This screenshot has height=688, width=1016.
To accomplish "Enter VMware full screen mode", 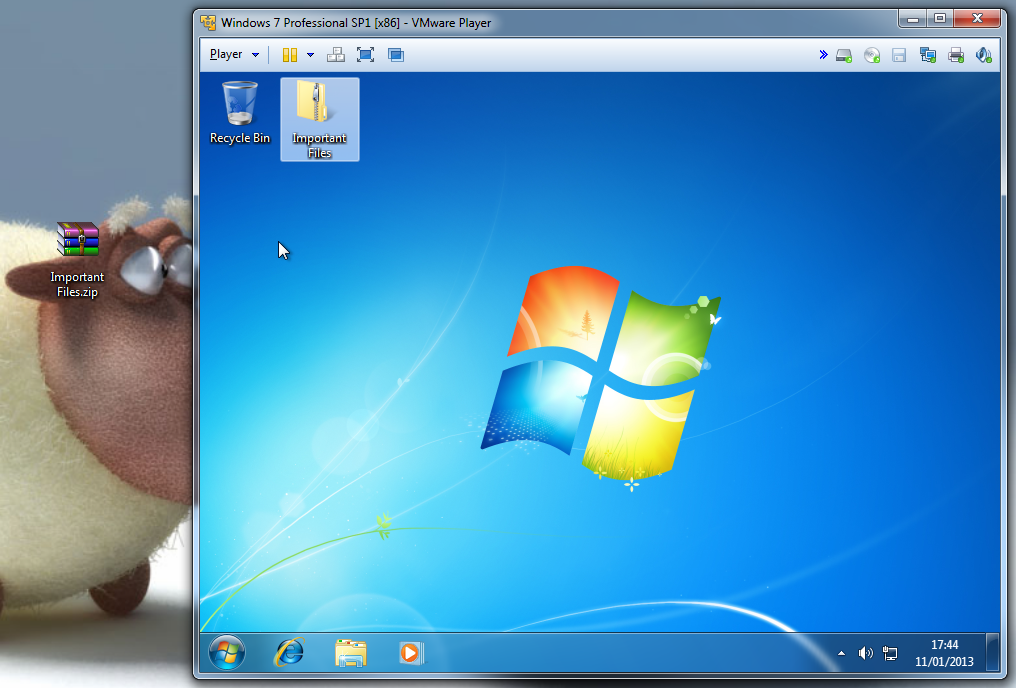I will click(x=365, y=55).
